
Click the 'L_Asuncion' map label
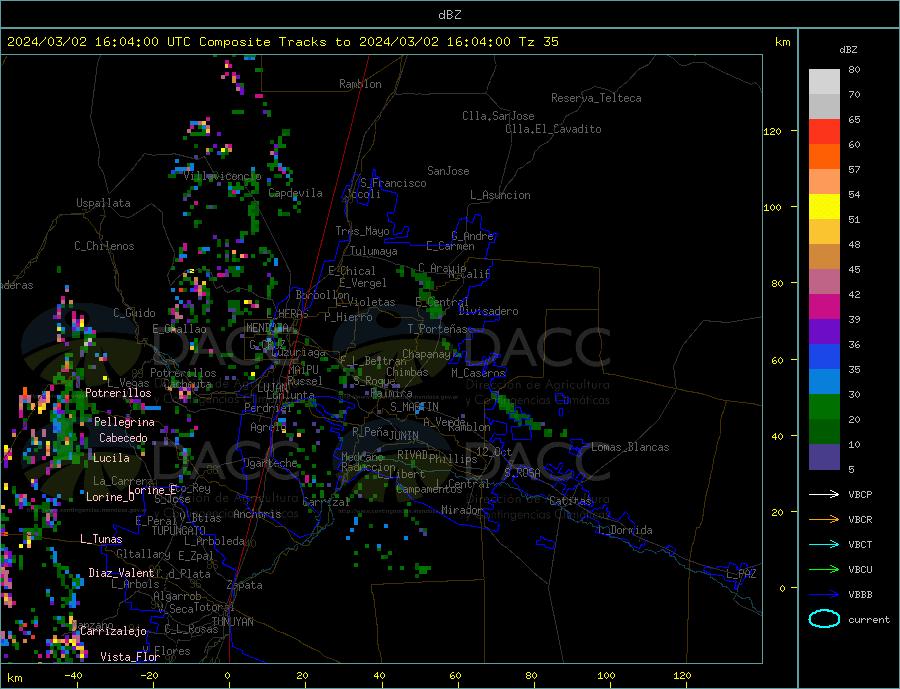click(x=501, y=195)
